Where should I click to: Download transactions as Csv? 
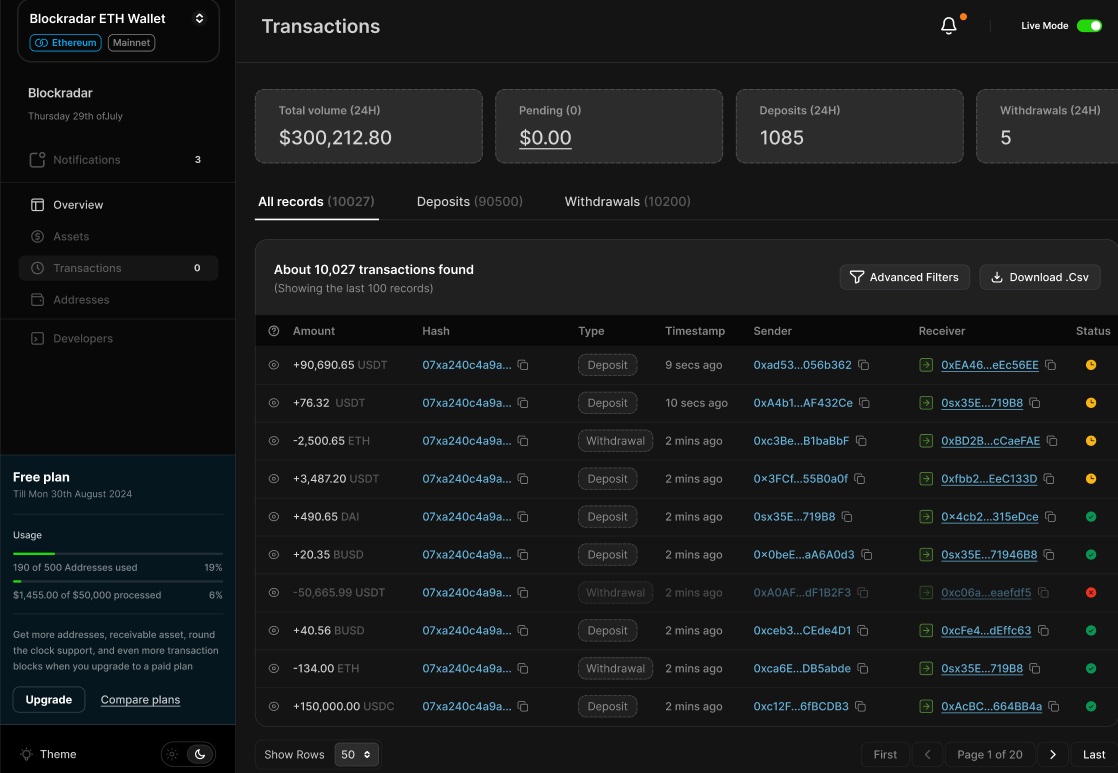1040,277
